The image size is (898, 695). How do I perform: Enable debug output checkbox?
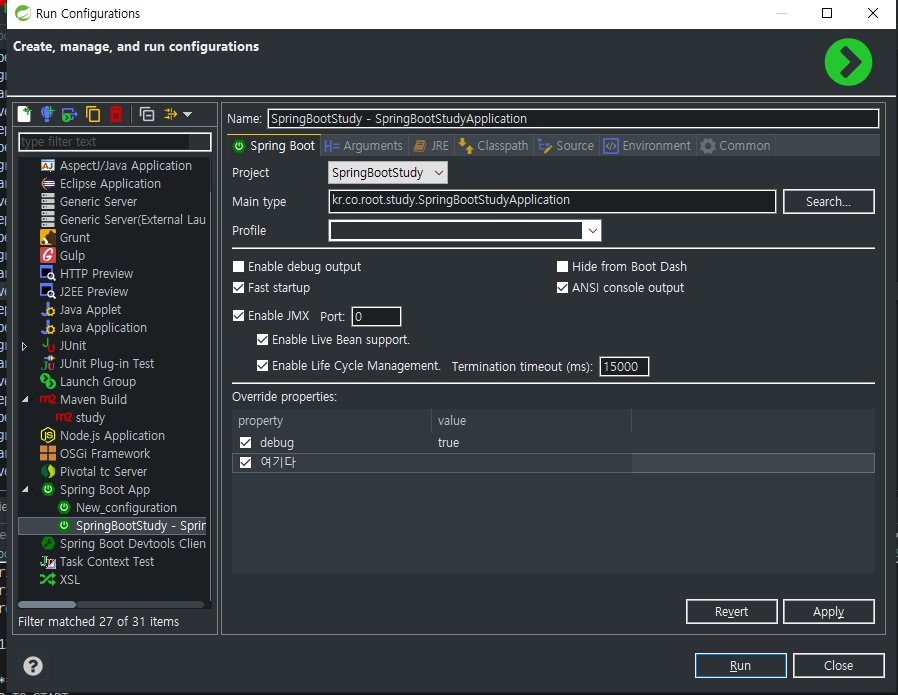pos(238,267)
